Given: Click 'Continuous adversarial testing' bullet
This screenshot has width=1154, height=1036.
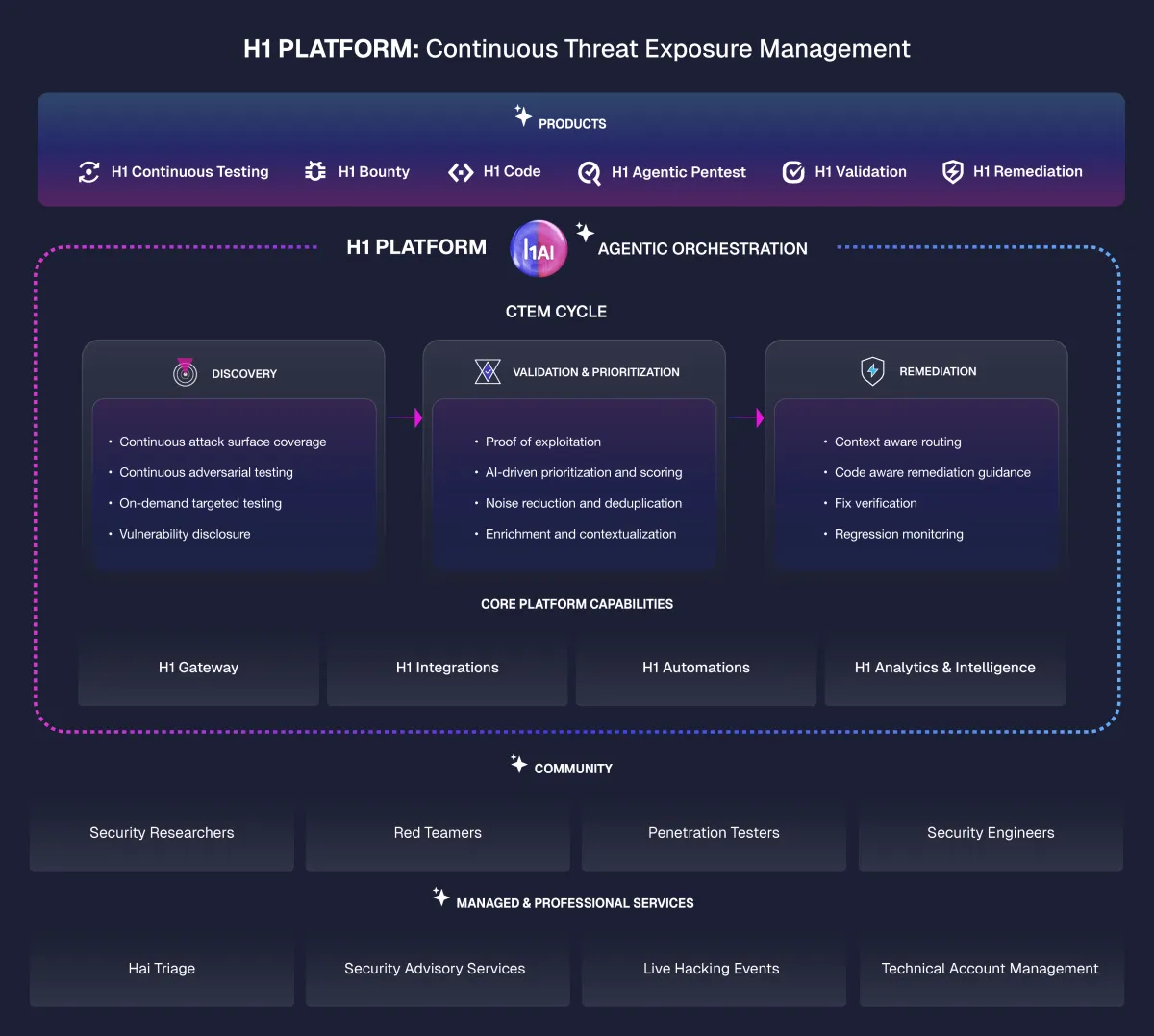Looking at the screenshot, I should click(206, 472).
